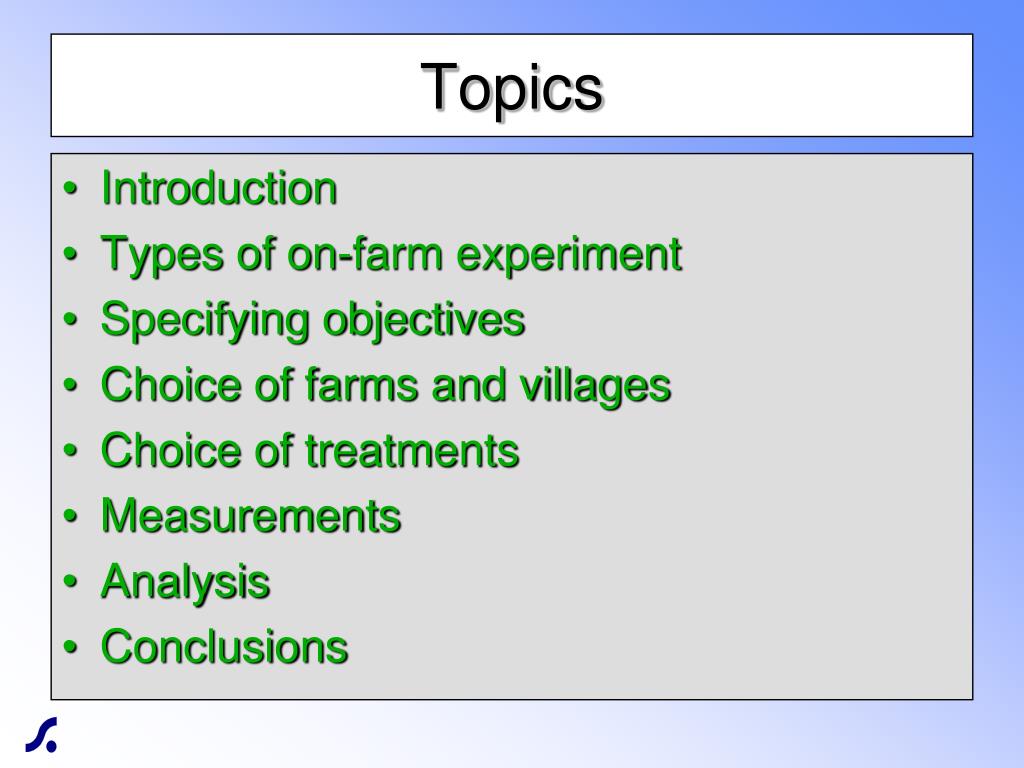Click the bullet before Choice of treatments
Viewport: 1024px width, 768px height.
click(x=71, y=451)
